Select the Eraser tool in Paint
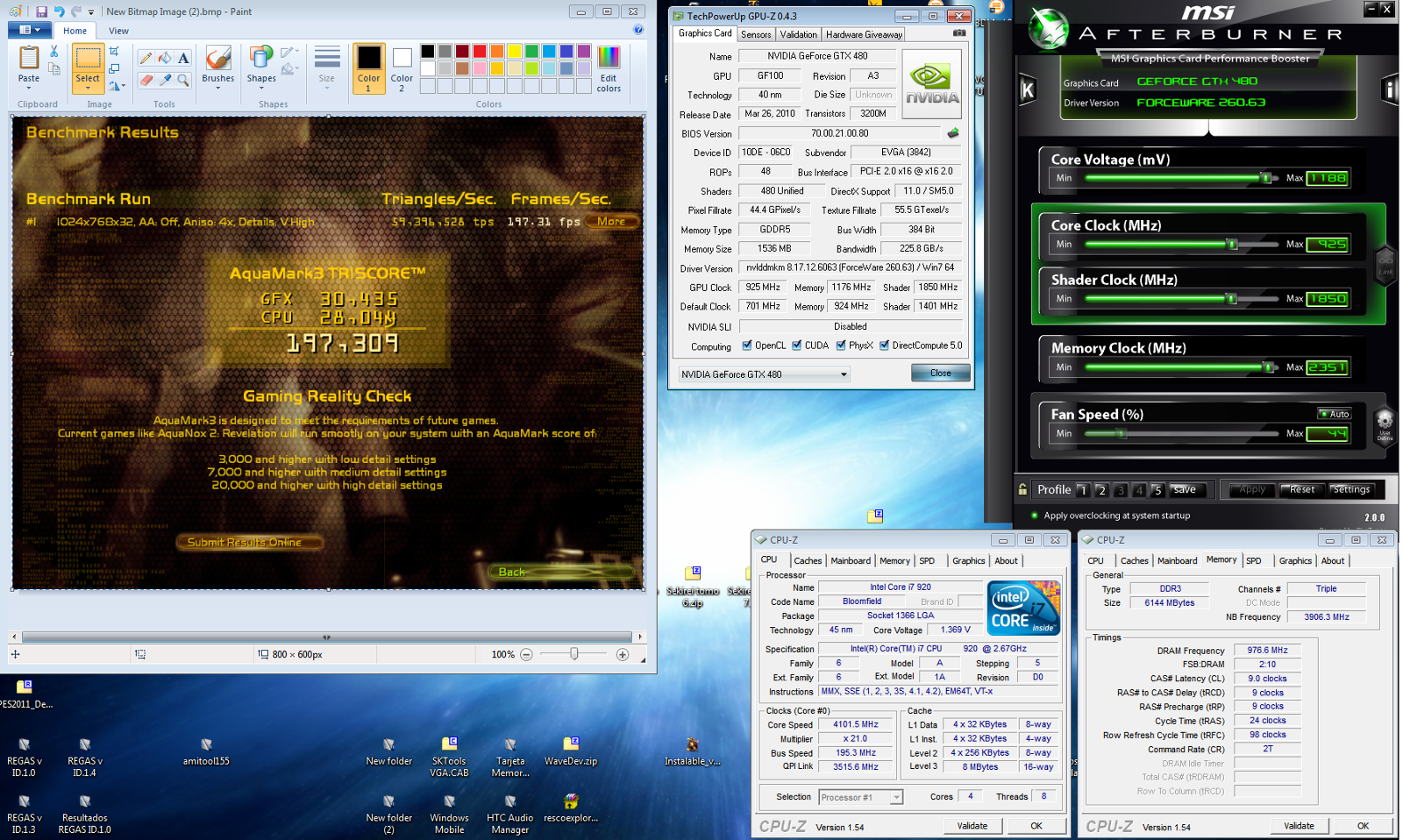The width and height of the screenshot is (1403, 840). [146, 80]
